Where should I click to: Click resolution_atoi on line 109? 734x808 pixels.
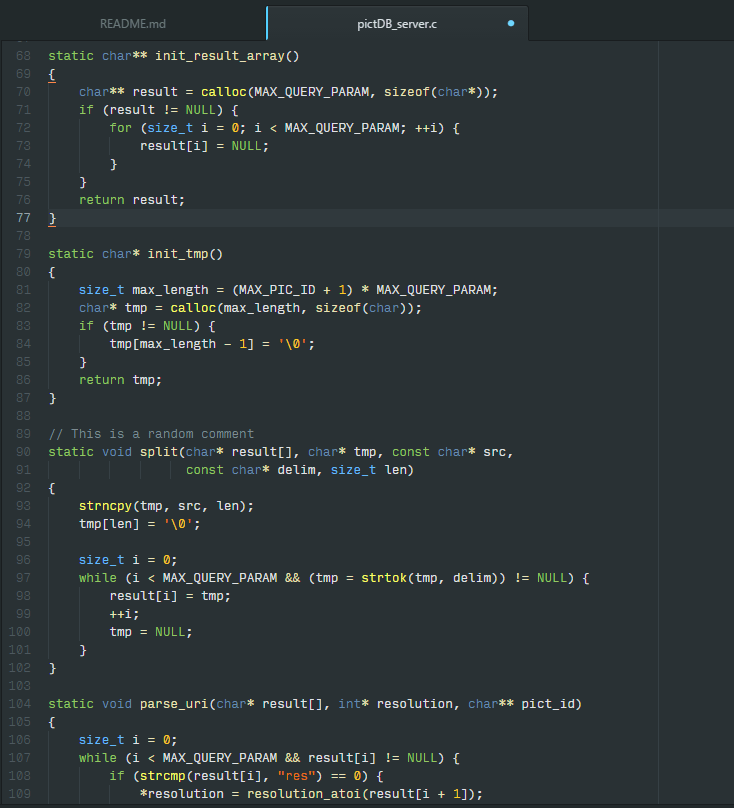point(304,794)
